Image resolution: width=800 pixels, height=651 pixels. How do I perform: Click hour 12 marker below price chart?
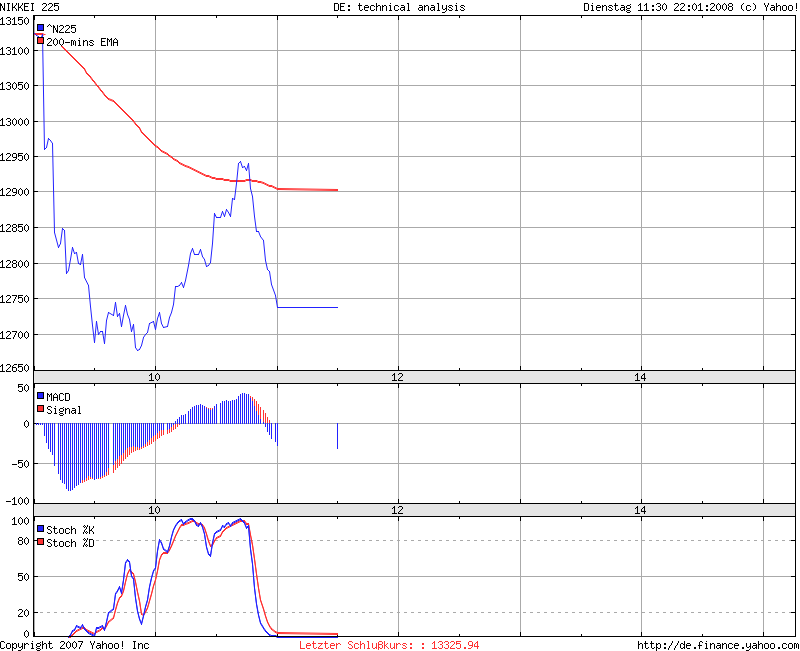point(397,377)
